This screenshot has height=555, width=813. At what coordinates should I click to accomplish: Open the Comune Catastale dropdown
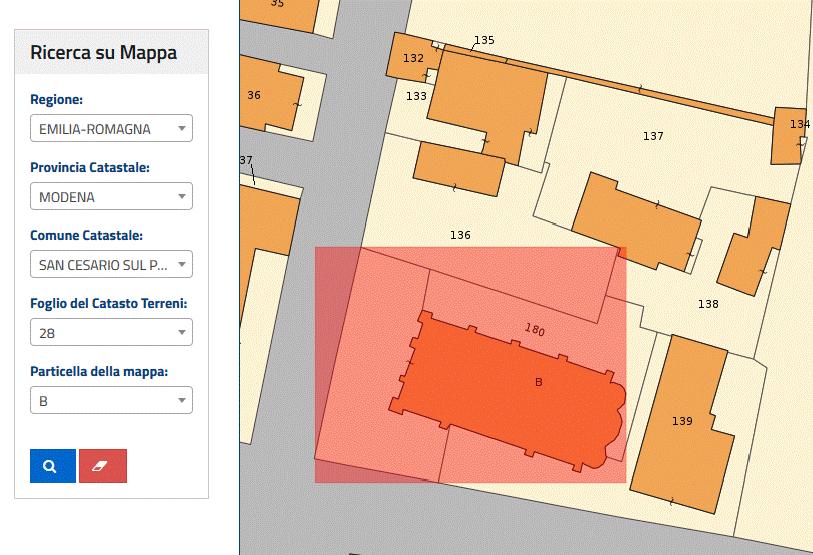click(111, 265)
